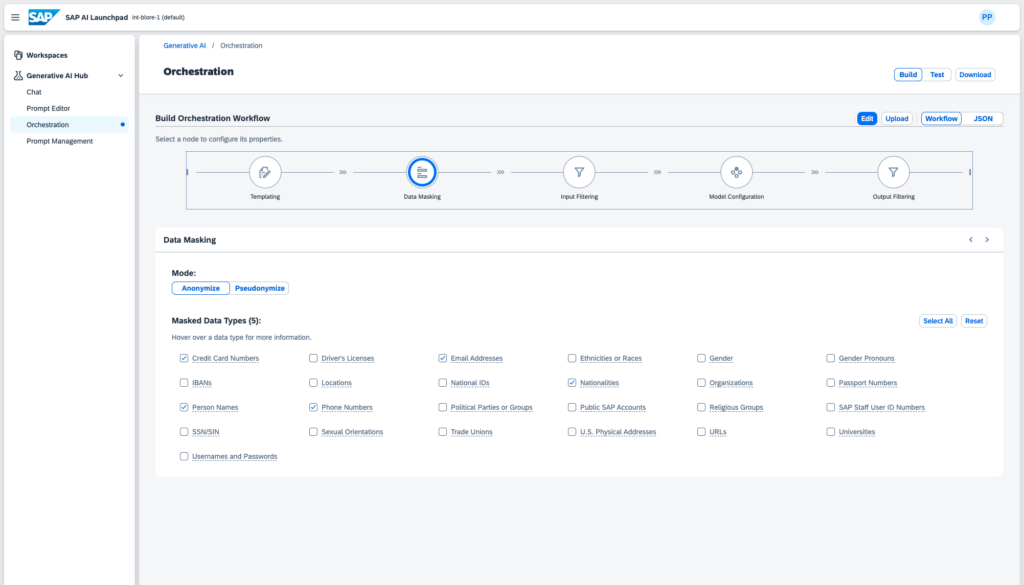Click the Upload button

(897, 119)
